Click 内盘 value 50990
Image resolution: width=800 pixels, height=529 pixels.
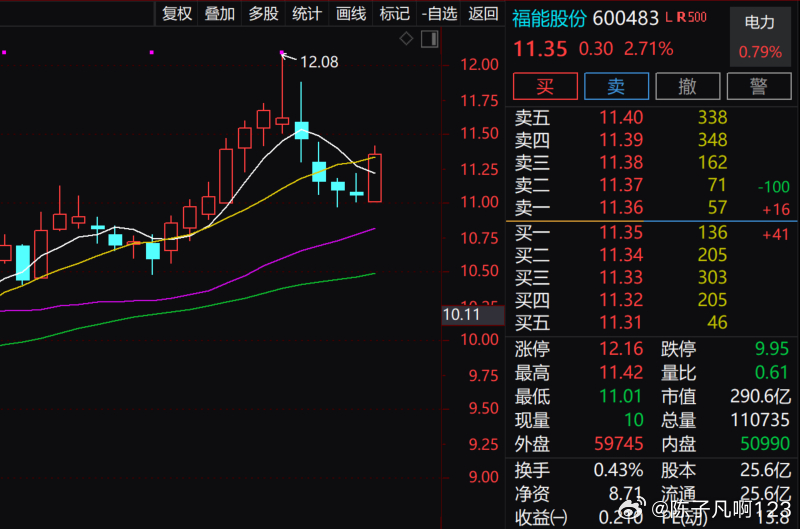pos(765,444)
